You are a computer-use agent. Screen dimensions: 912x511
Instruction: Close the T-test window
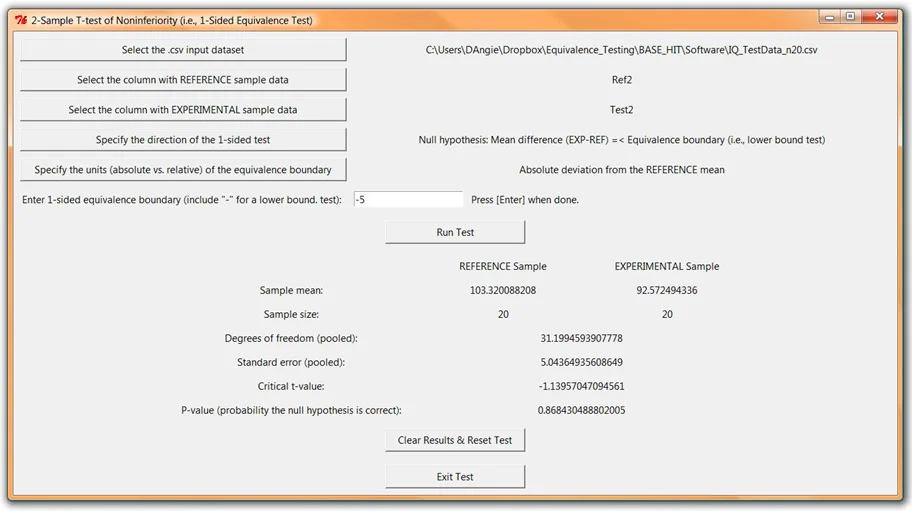tap(880, 17)
